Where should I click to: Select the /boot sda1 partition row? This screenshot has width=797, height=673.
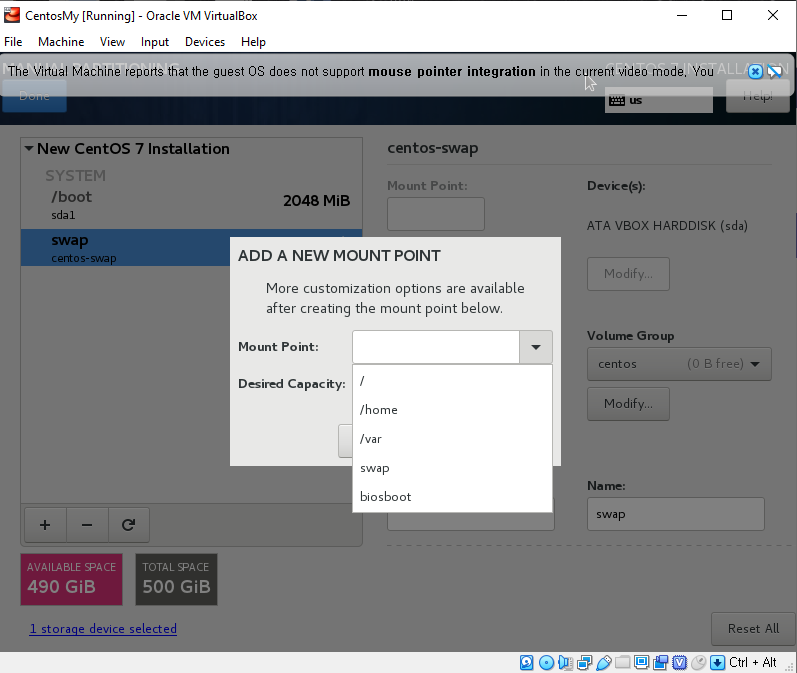pyautogui.click(x=191, y=204)
